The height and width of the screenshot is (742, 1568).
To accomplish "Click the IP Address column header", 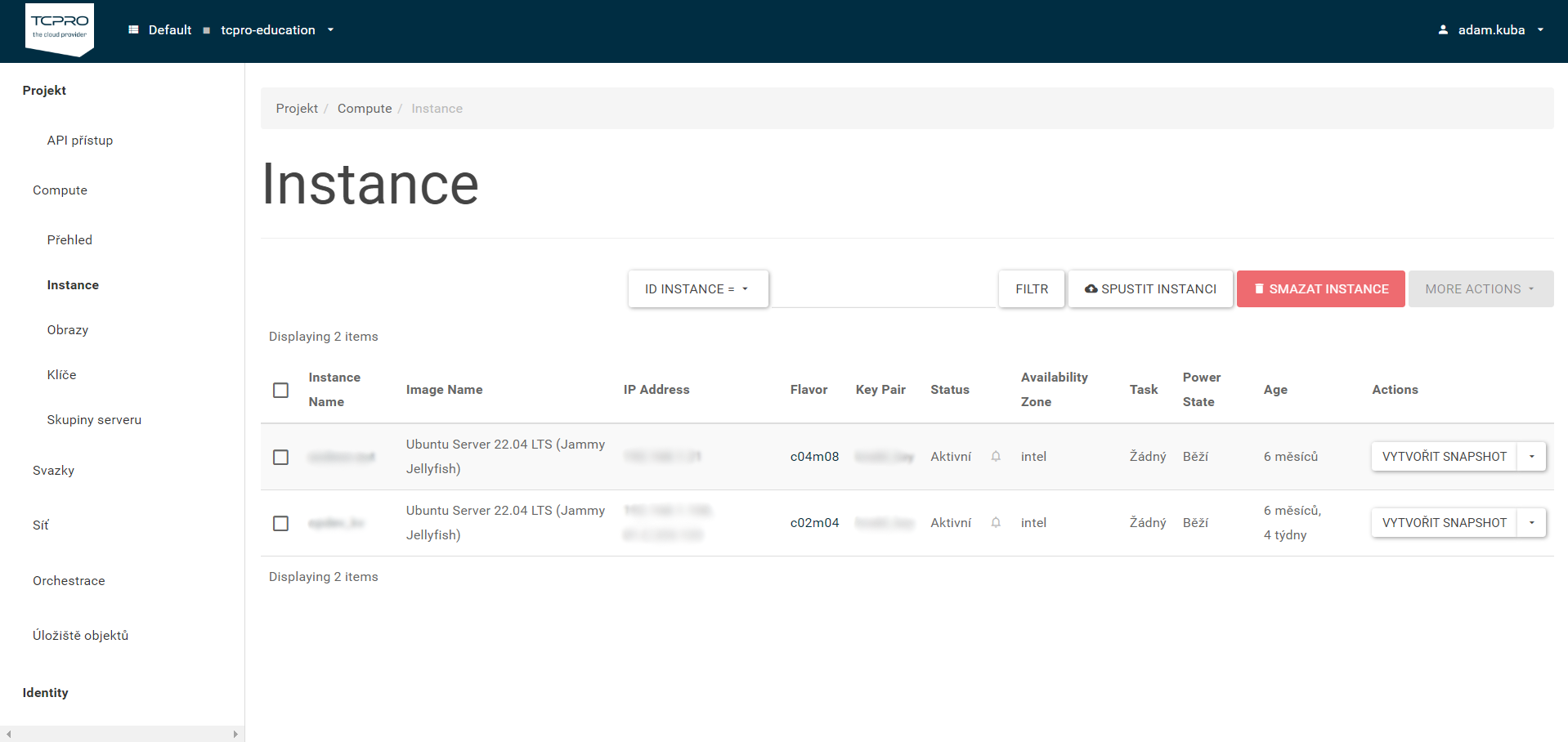I will [656, 390].
